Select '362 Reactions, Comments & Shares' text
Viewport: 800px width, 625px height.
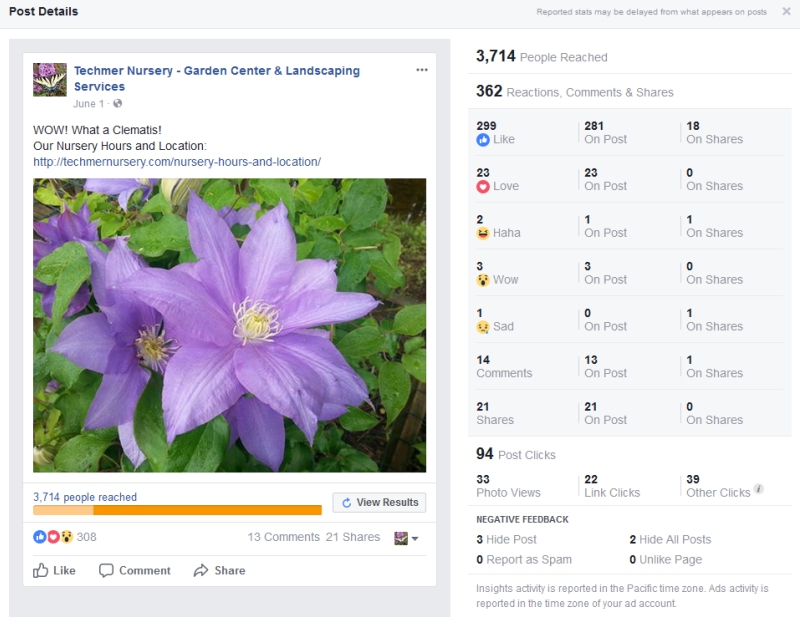[x=574, y=91]
